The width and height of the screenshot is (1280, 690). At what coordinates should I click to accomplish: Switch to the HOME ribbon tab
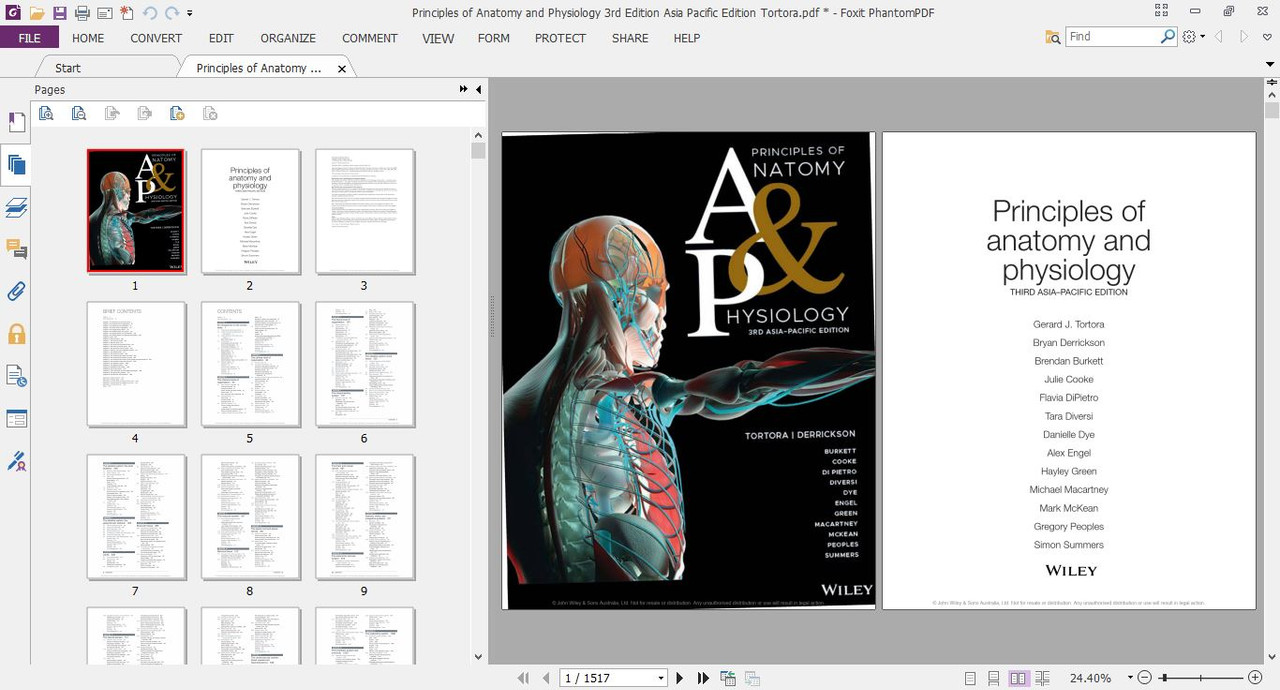point(88,38)
